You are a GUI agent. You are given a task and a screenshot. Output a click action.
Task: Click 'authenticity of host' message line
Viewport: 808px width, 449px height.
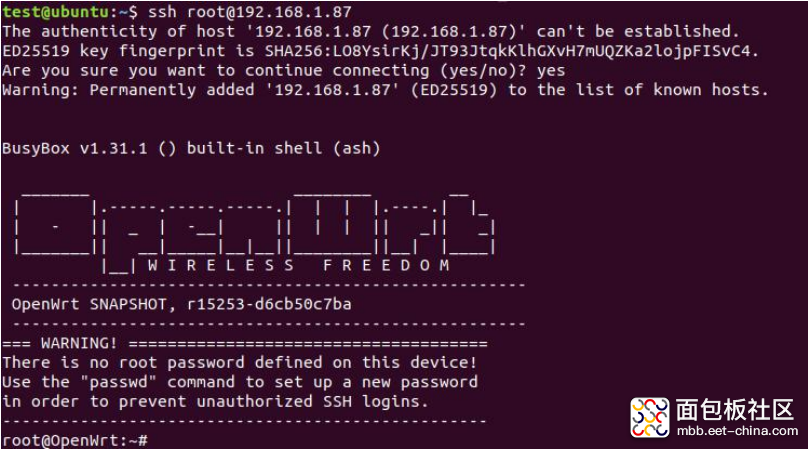click(x=371, y=31)
